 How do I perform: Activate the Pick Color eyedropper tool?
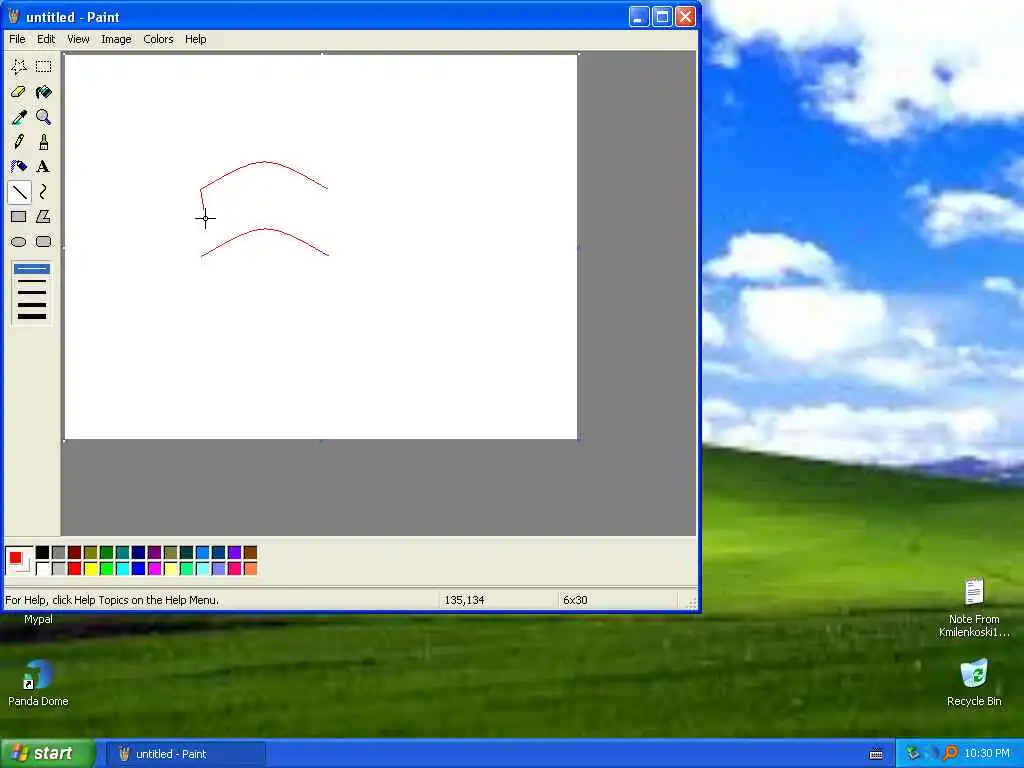point(19,117)
